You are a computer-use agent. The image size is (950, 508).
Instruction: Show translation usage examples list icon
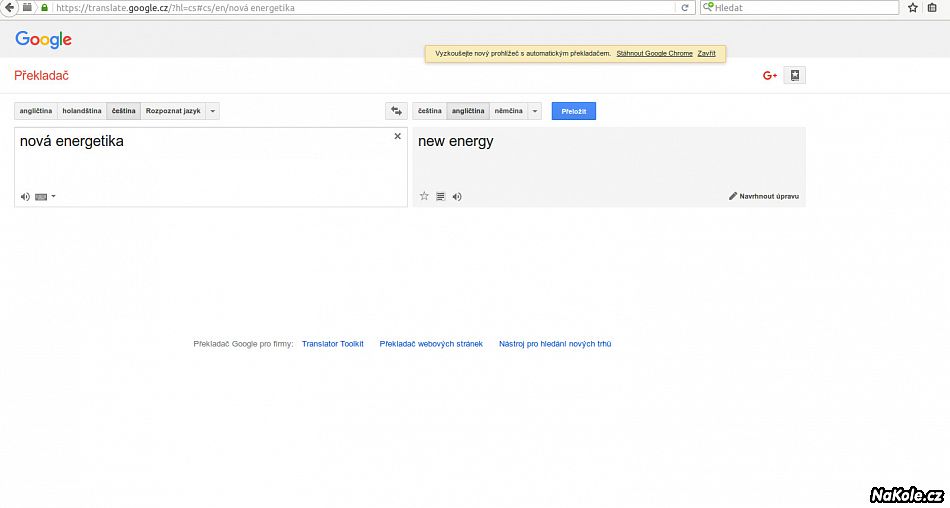440,196
